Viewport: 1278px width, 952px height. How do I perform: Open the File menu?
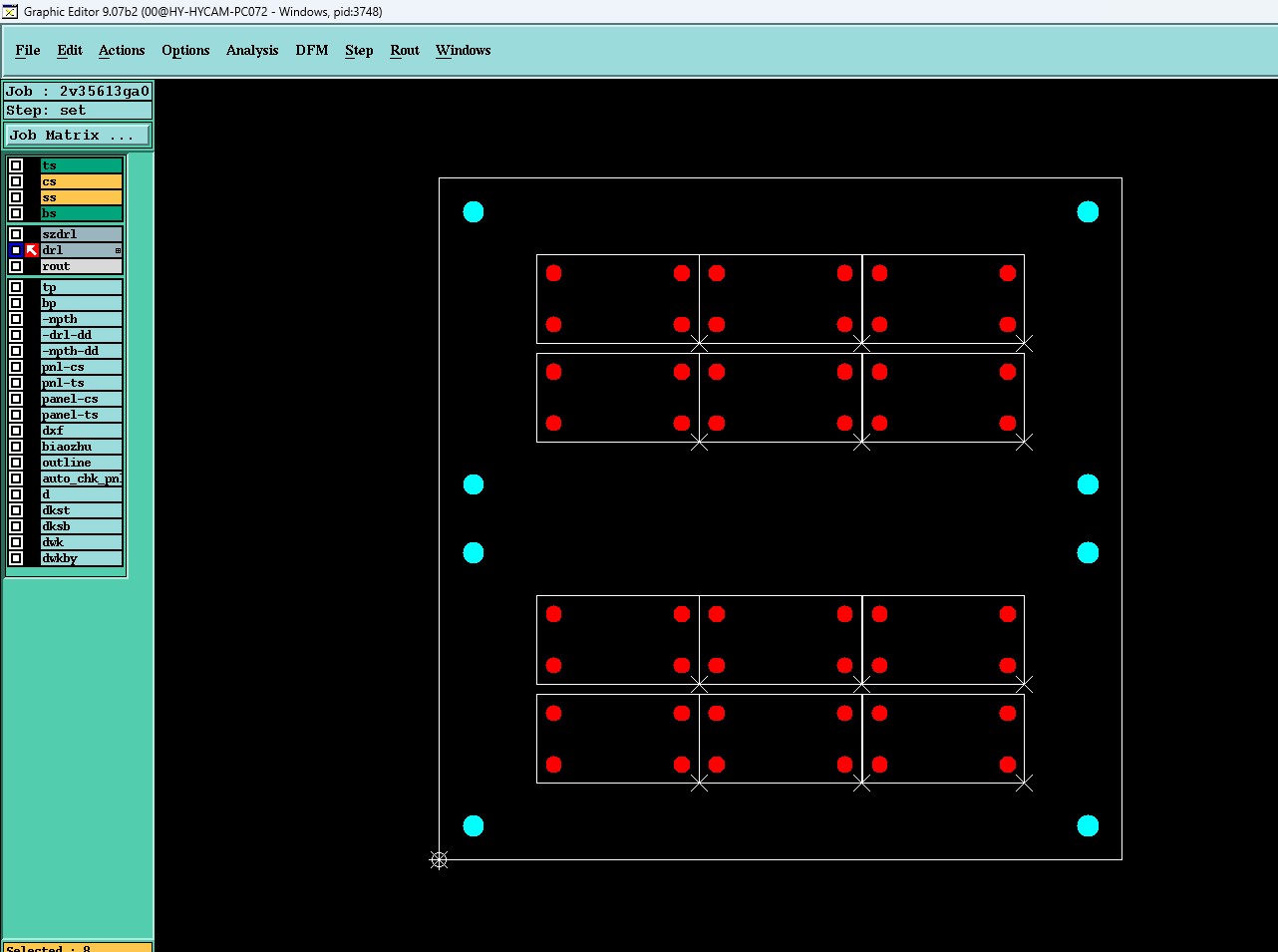coord(28,50)
